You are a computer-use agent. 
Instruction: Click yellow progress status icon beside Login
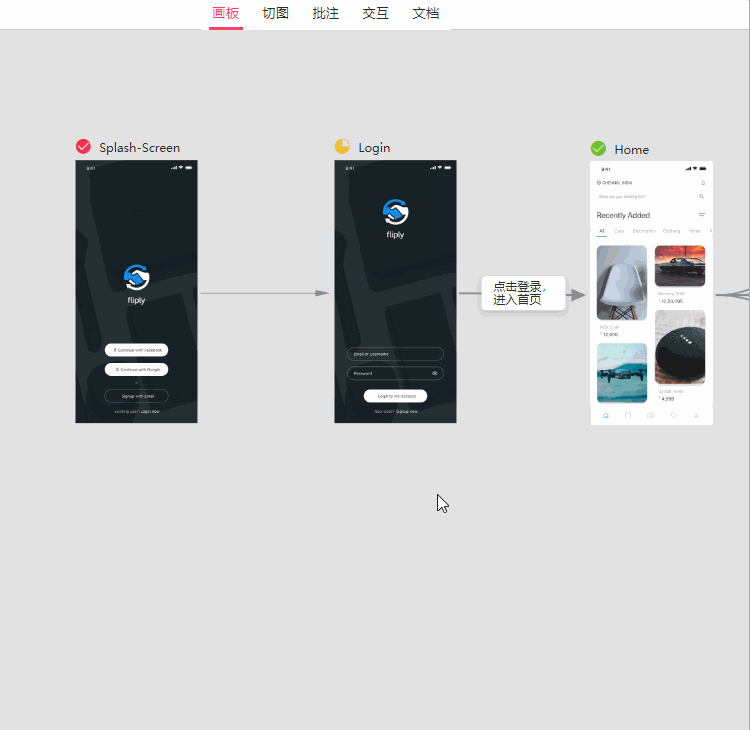tap(342, 146)
